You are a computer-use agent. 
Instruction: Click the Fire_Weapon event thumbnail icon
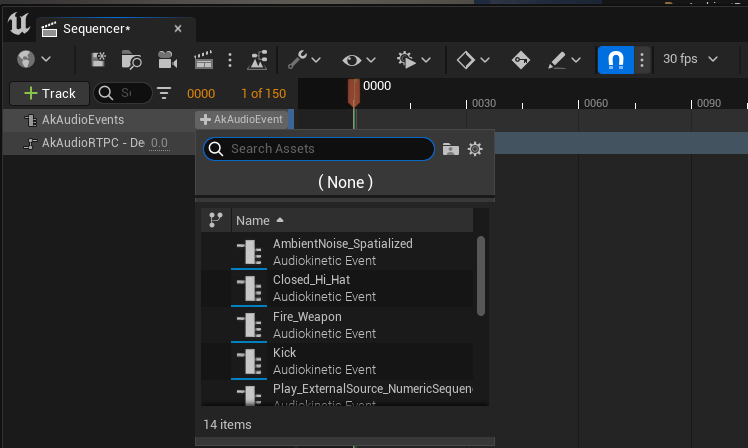(x=249, y=325)
